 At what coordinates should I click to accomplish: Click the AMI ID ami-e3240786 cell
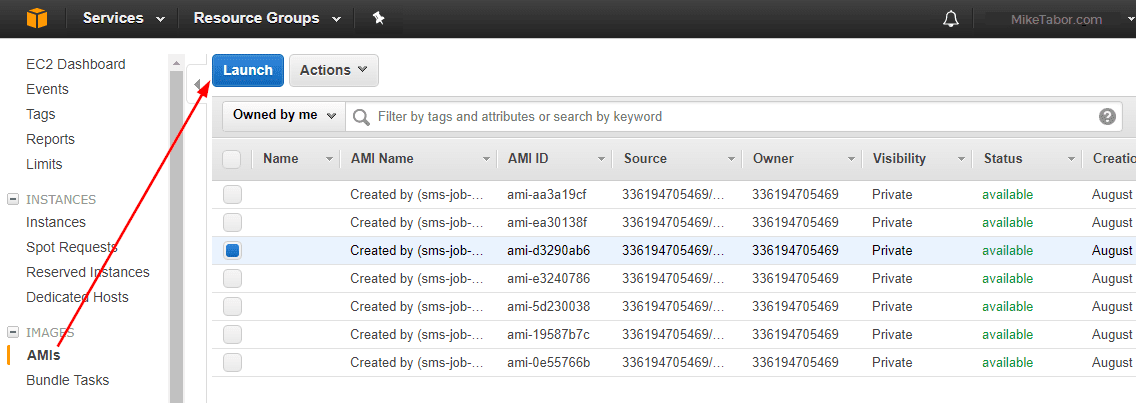(548, 278)
